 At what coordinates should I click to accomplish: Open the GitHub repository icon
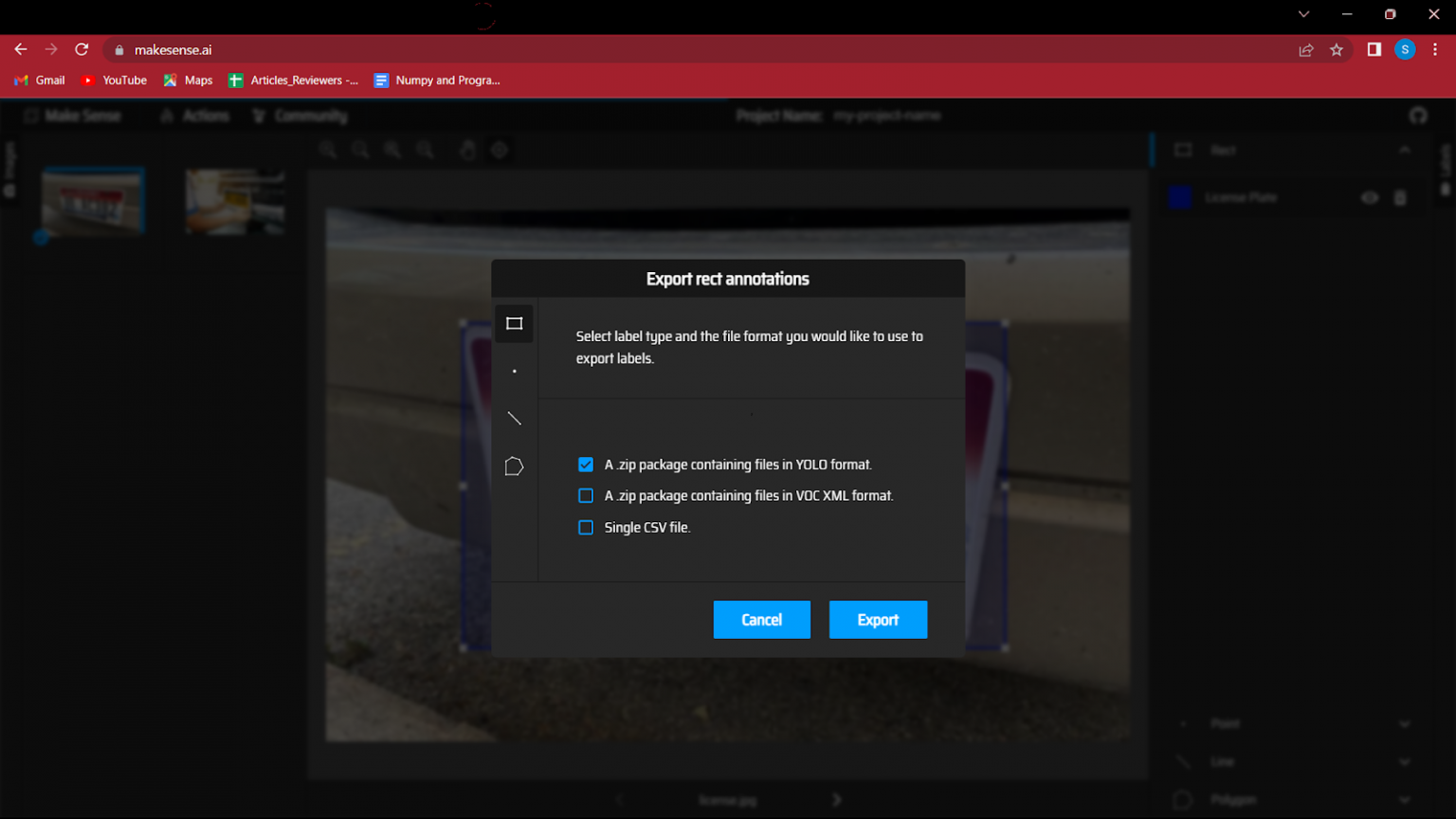(1417, 115)
